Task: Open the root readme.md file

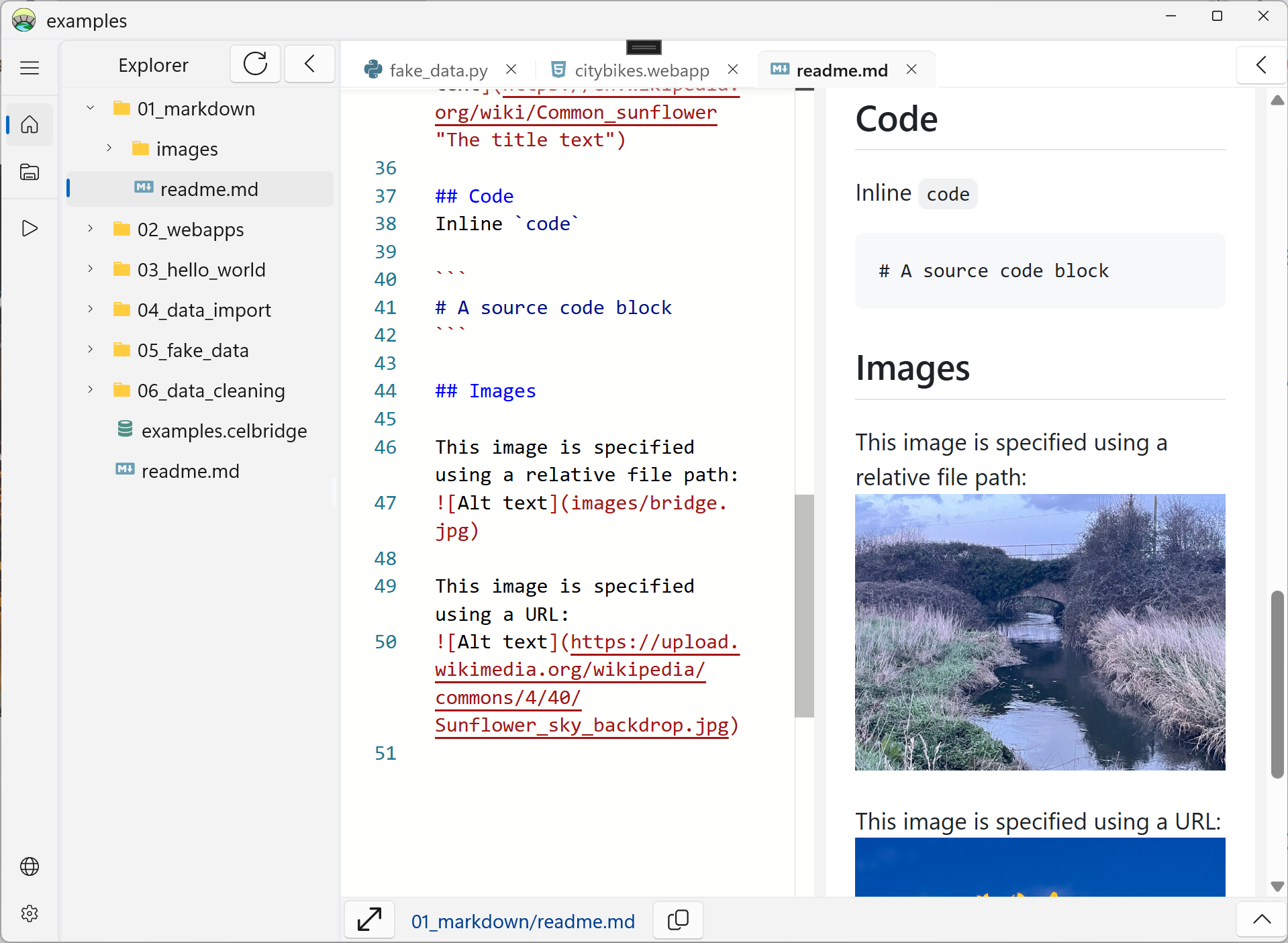Action: click(x=190, y=471)
